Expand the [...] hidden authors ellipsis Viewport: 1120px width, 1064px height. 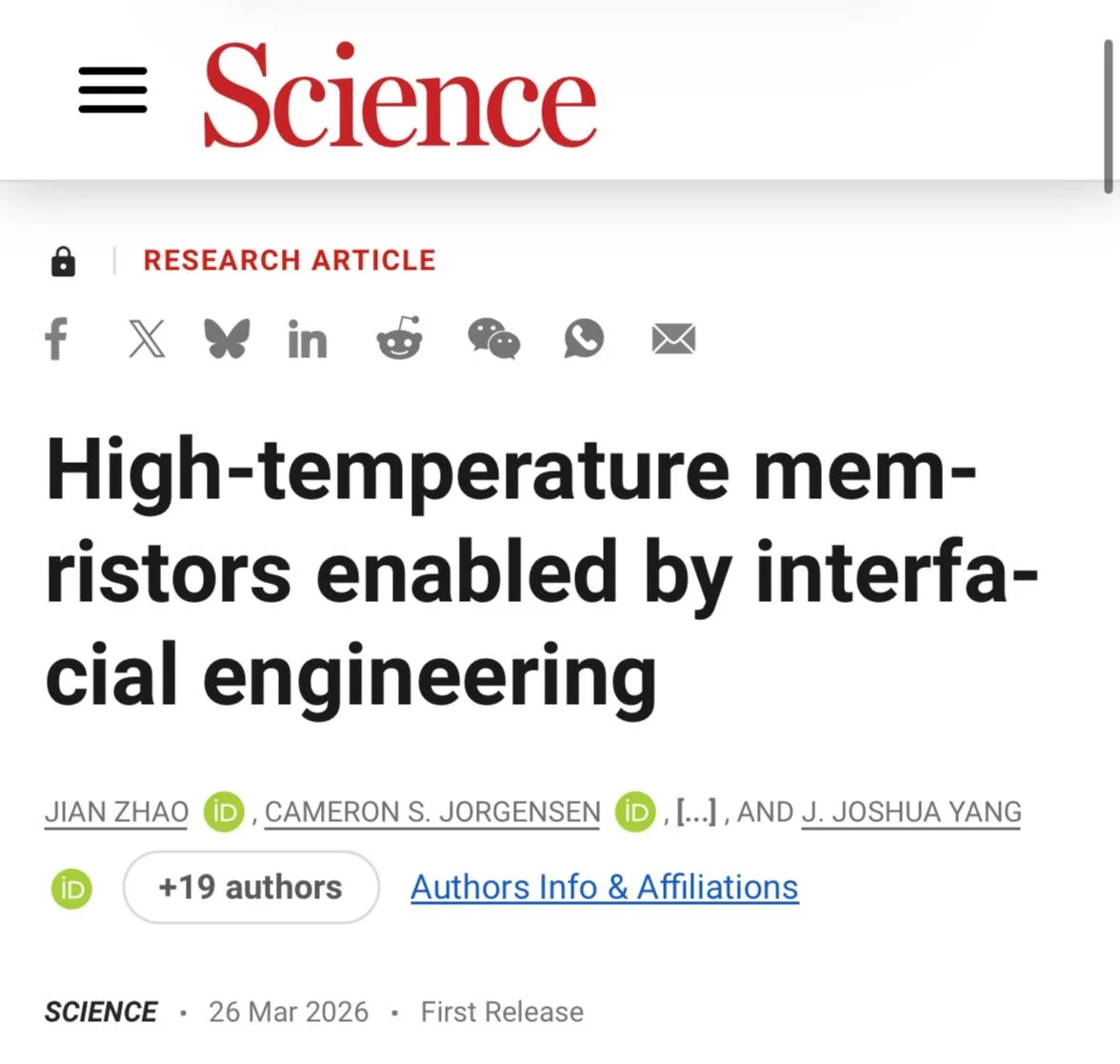point(695,813)
